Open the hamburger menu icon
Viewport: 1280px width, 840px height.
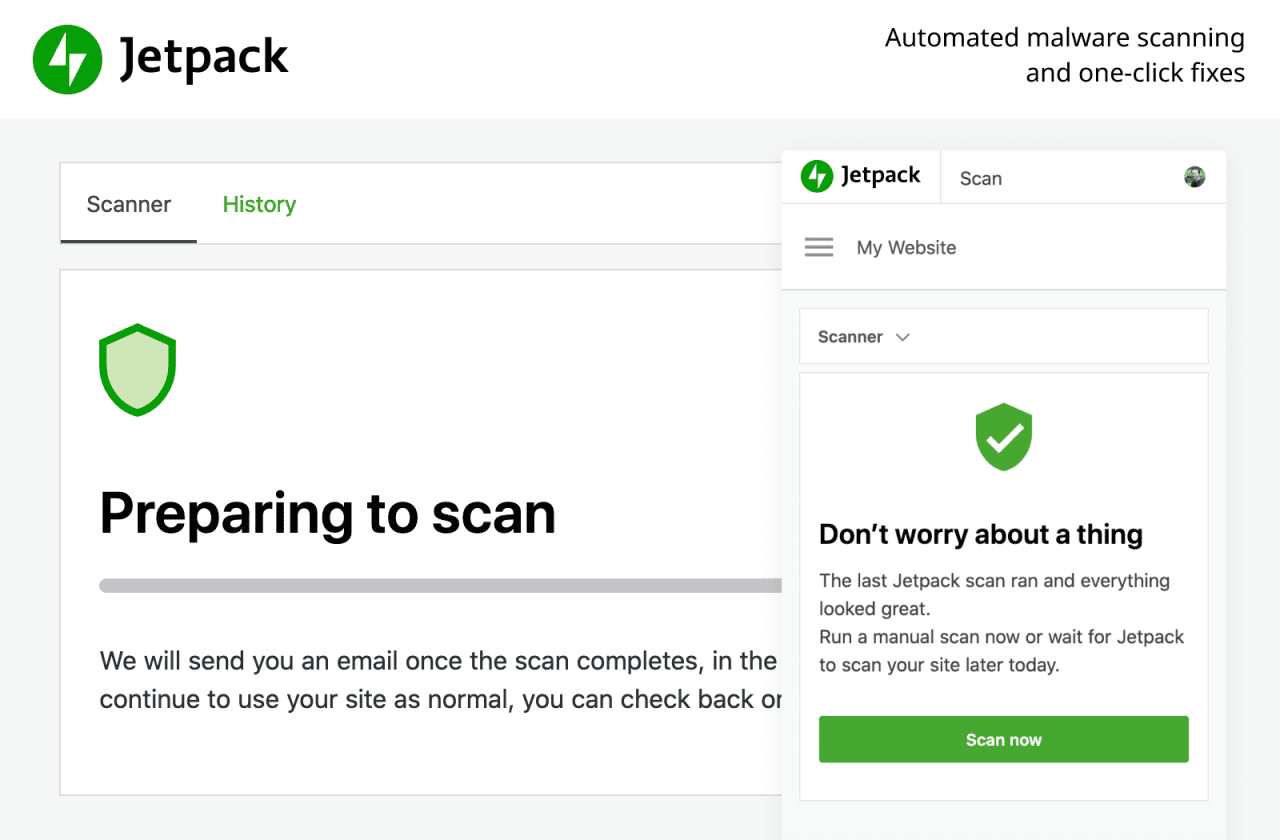[x=819, y=247]
